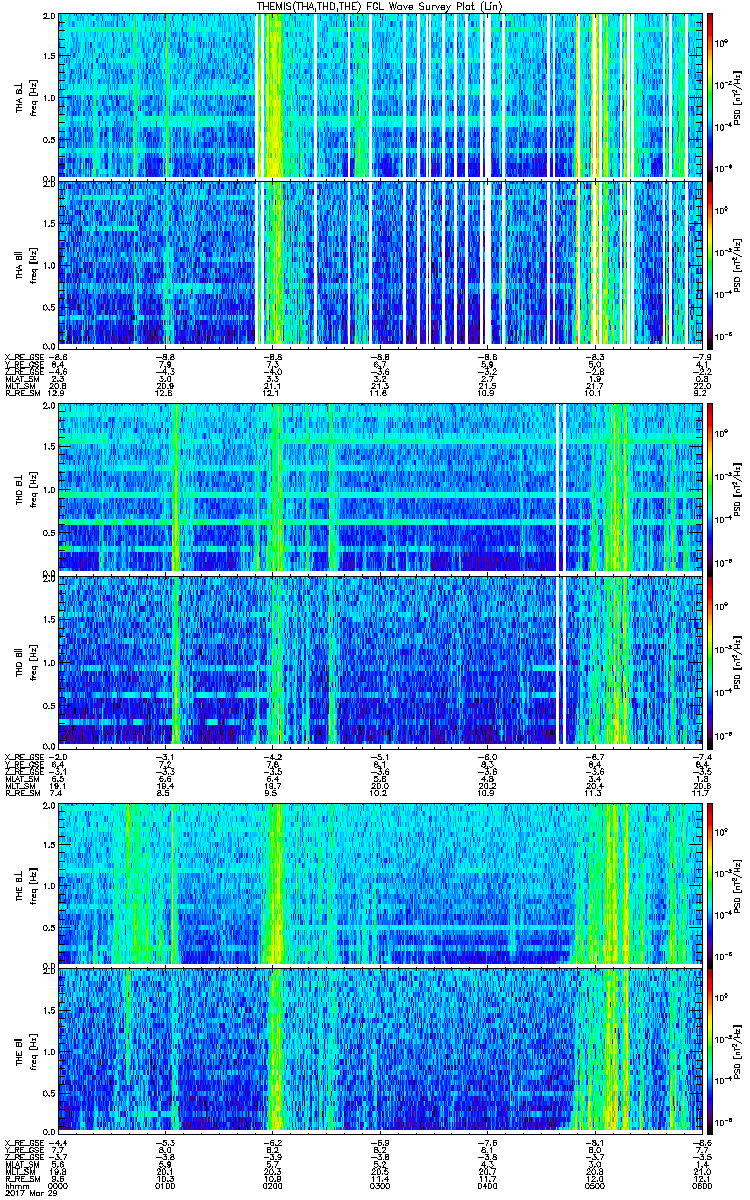
Task: Click the 'hhmm' time-format label
Action: point(15,1184)
